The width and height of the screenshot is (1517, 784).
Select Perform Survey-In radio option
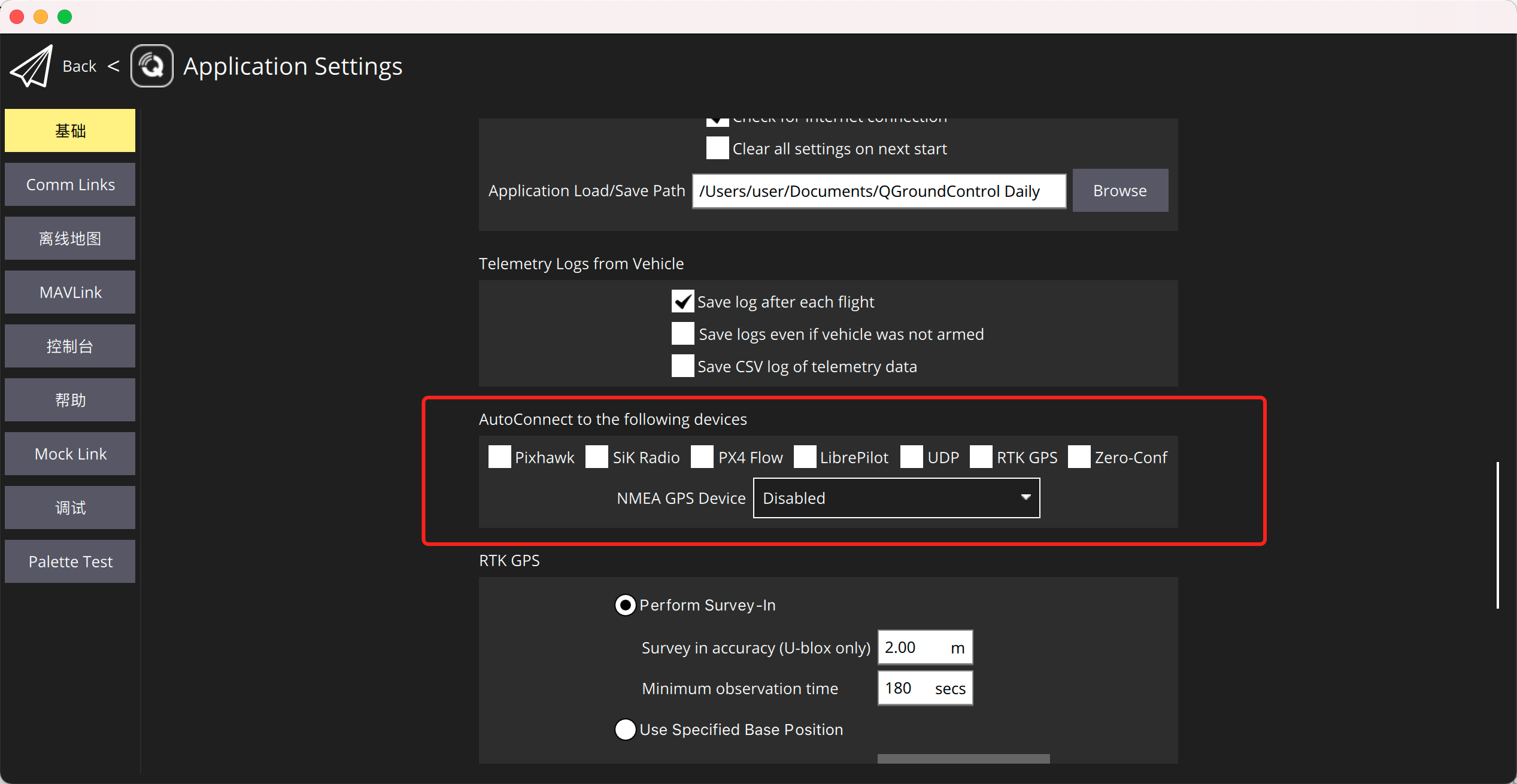click(625, 605)
